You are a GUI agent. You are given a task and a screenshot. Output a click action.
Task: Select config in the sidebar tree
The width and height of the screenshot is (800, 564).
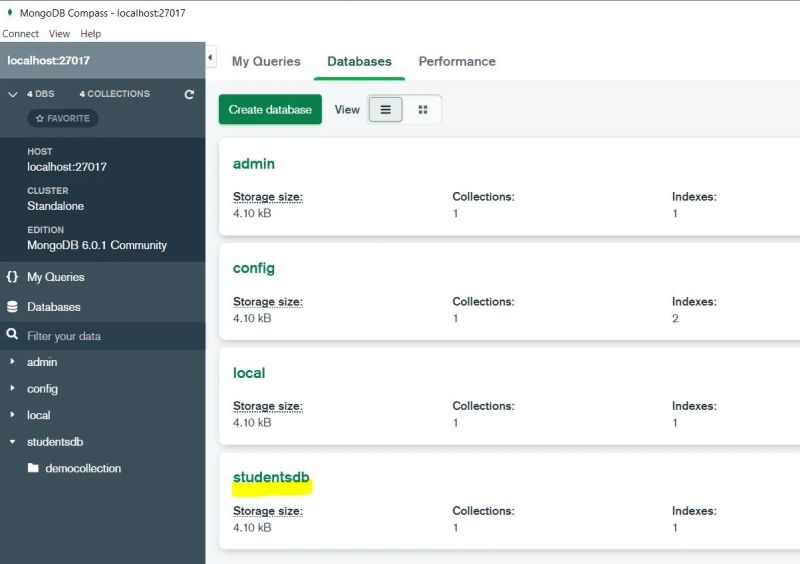point(42,389)
